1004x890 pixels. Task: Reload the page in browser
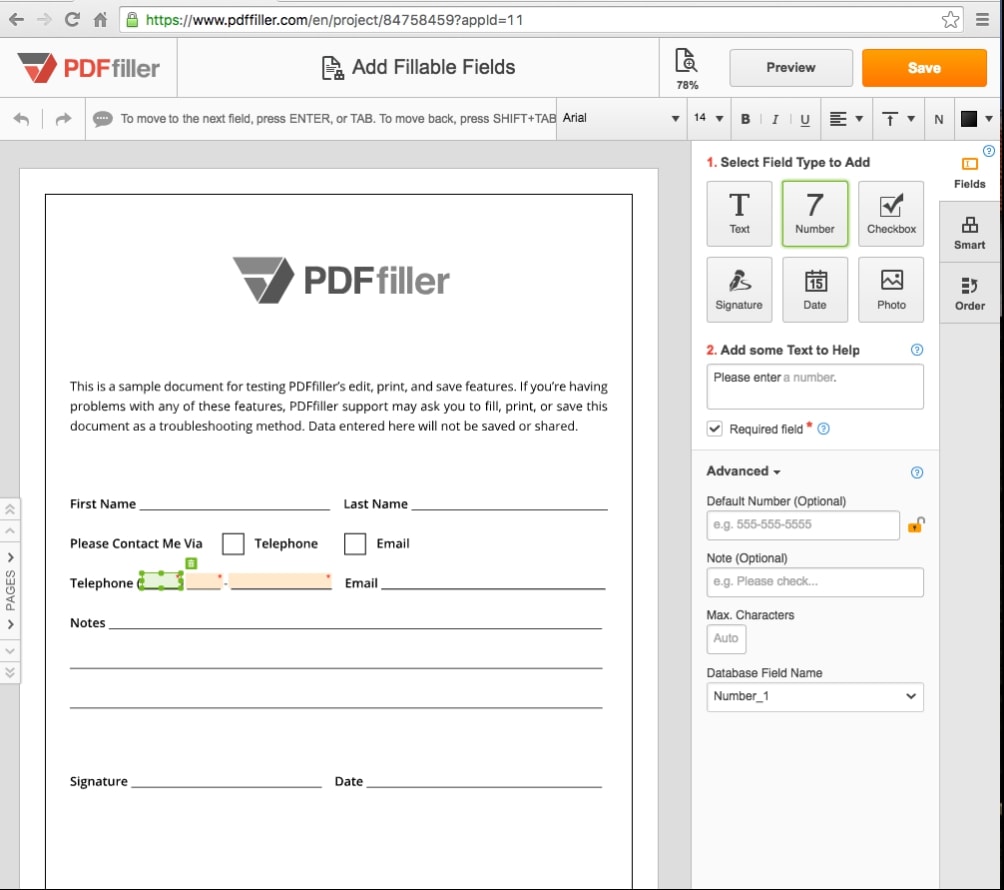[x=72, y=20]
